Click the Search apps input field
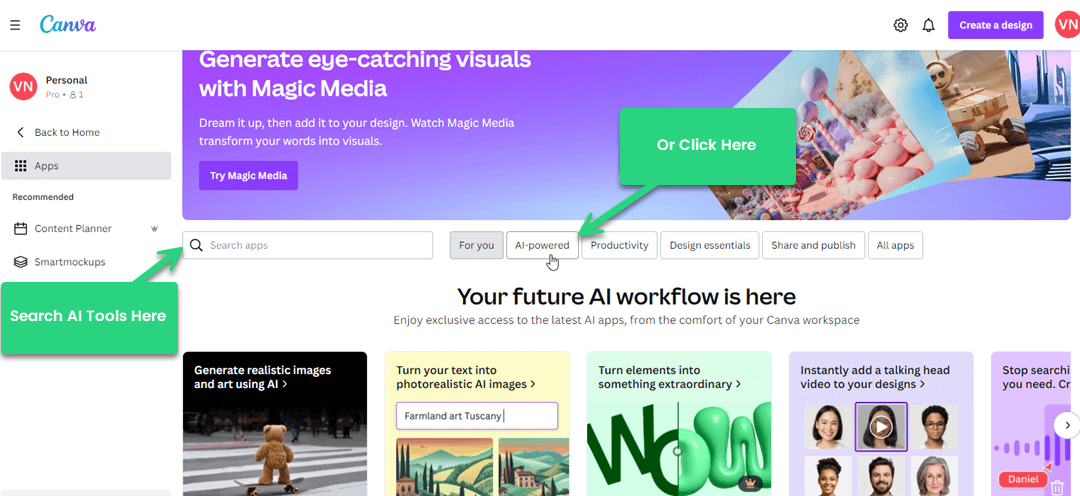 308,245
